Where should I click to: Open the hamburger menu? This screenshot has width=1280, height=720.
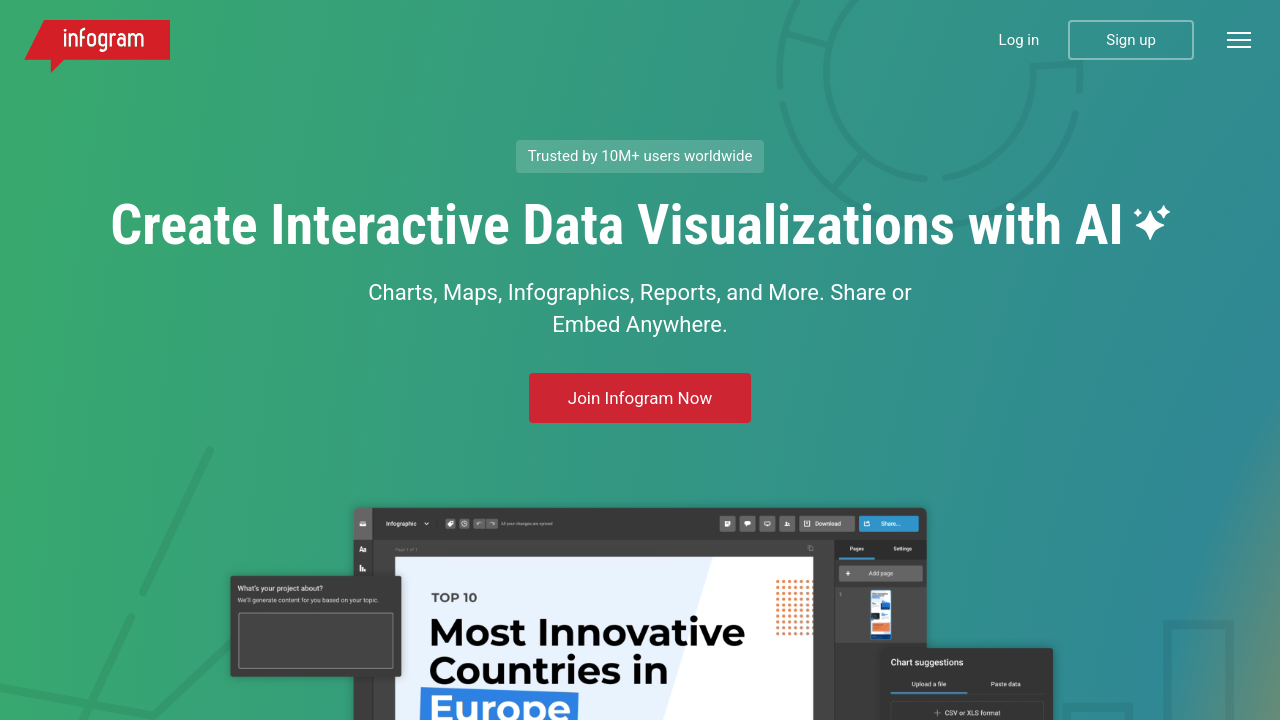[1239, 40]
